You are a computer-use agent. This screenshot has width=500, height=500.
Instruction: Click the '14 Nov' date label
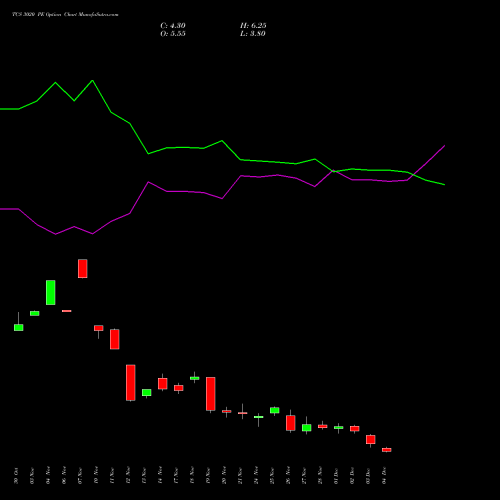click(160, 476)
